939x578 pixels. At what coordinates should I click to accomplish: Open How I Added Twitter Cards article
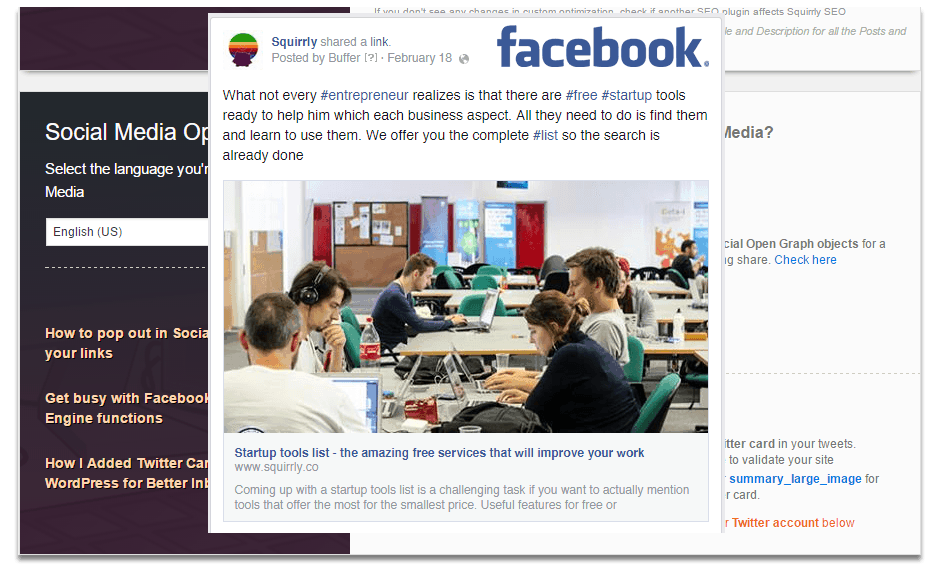click(x=126, y=473)
